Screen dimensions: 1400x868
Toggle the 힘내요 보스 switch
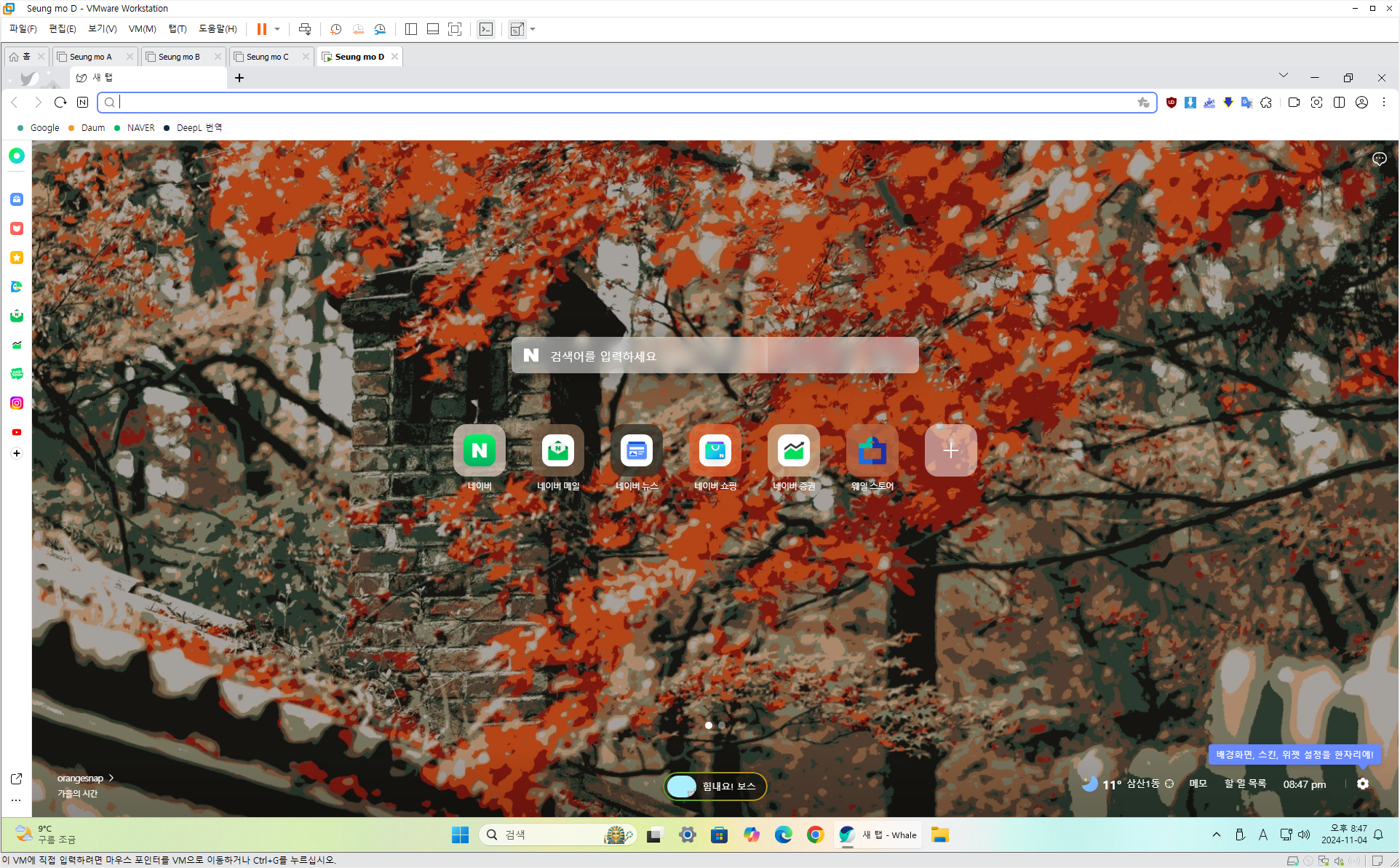tap(683, 786)
